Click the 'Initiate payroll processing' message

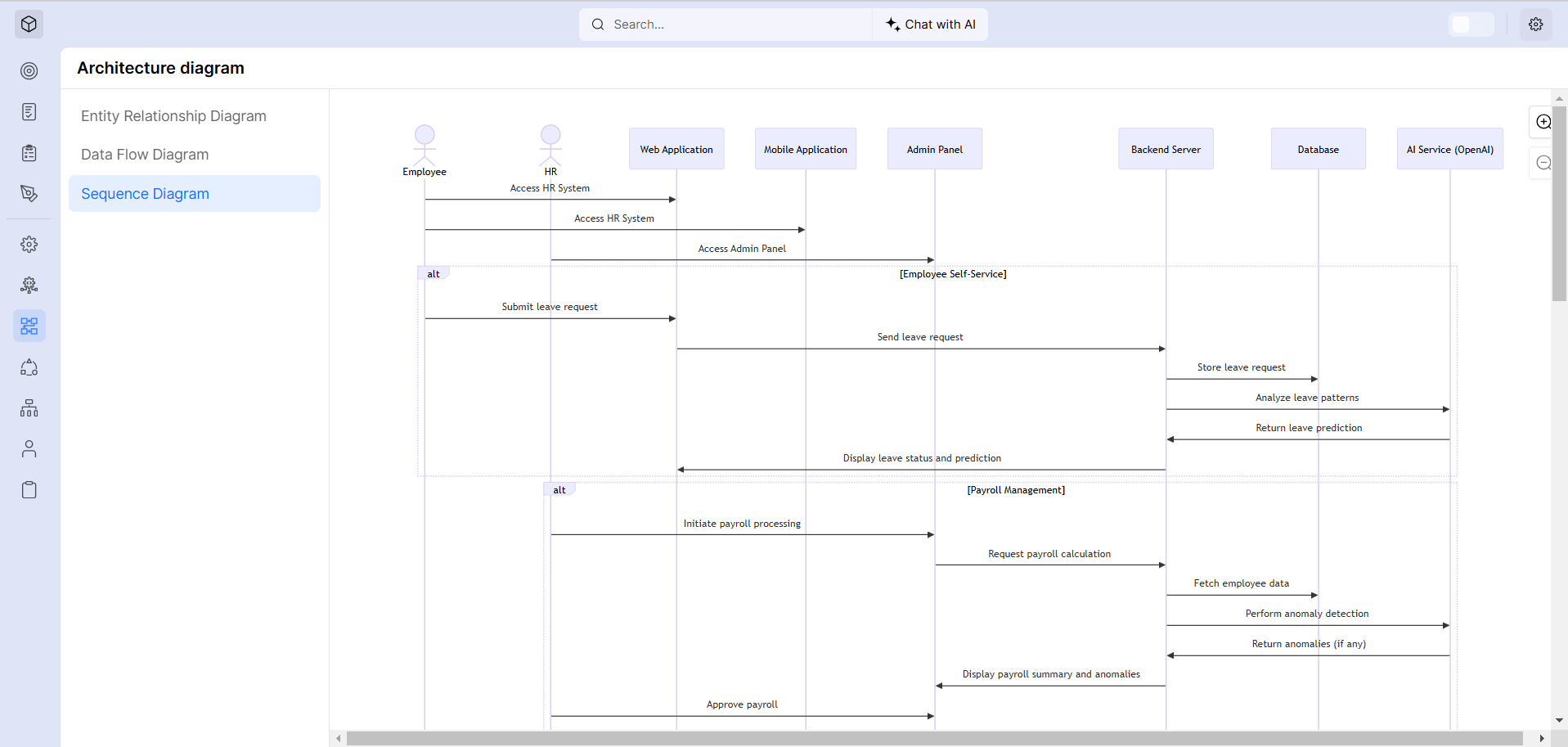point(742,524)
